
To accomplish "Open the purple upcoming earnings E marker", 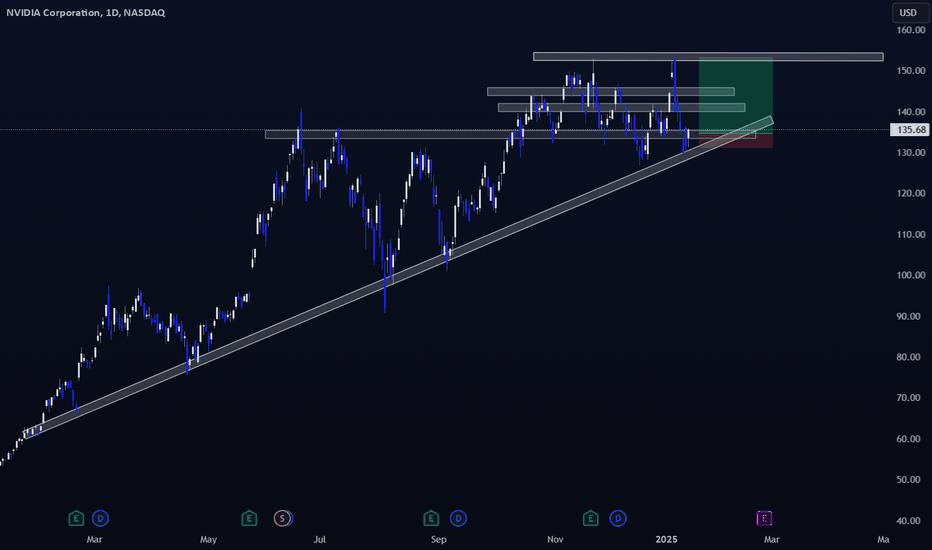I will click(764, 518).
